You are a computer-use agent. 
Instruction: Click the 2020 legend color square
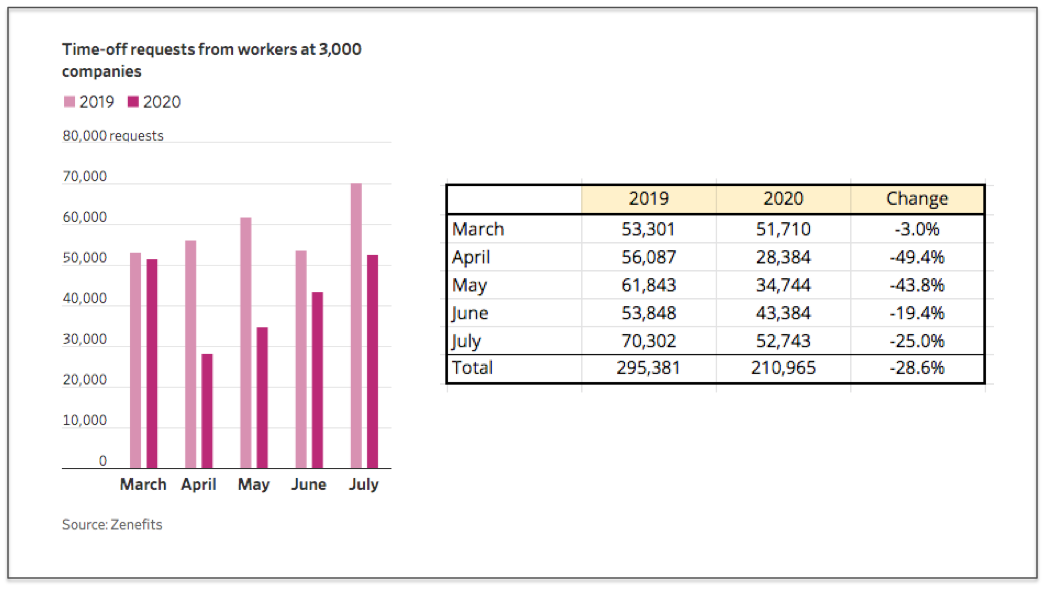[133, 102]
